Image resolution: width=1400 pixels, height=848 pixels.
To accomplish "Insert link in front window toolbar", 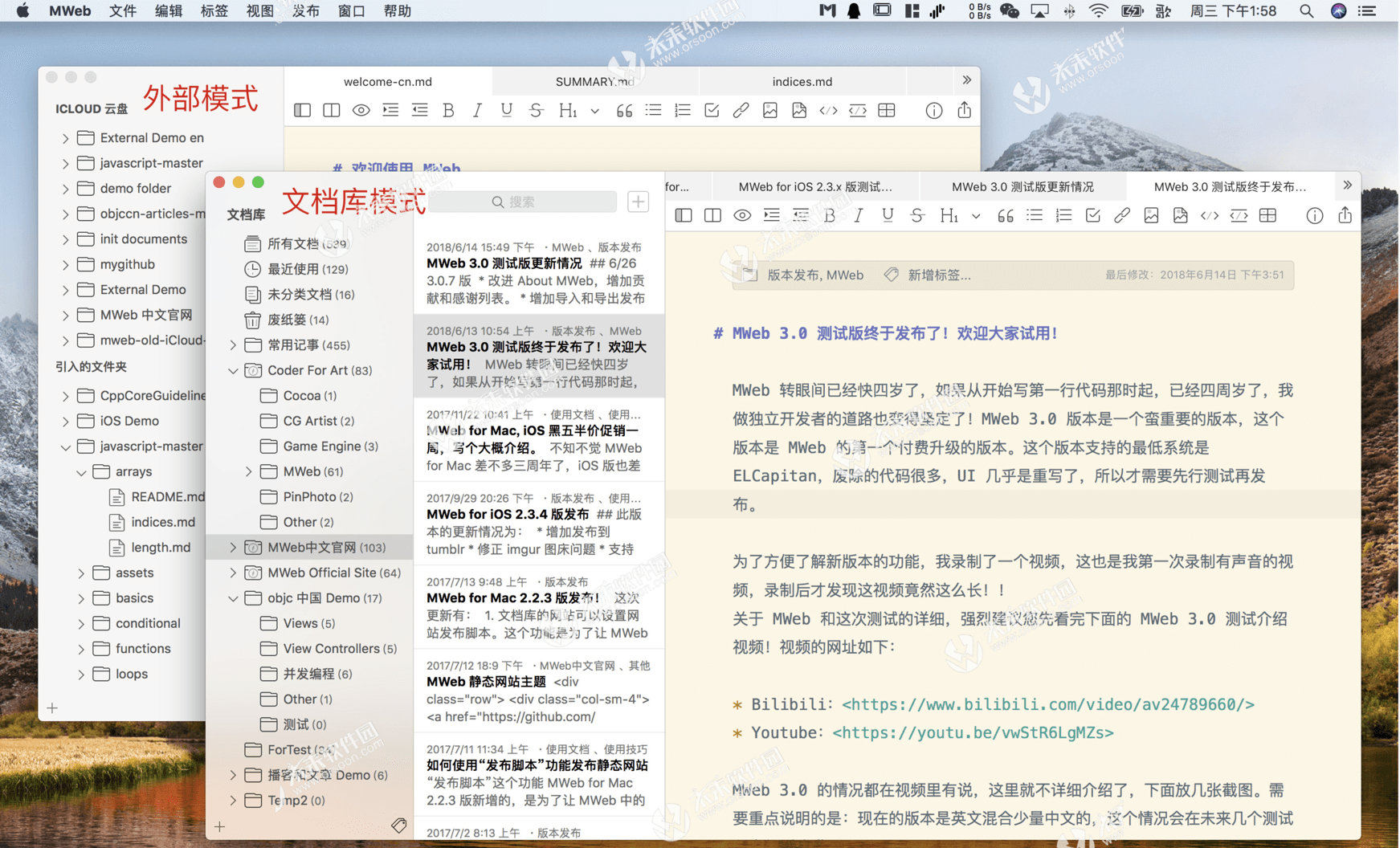I will pos(1122,215).
